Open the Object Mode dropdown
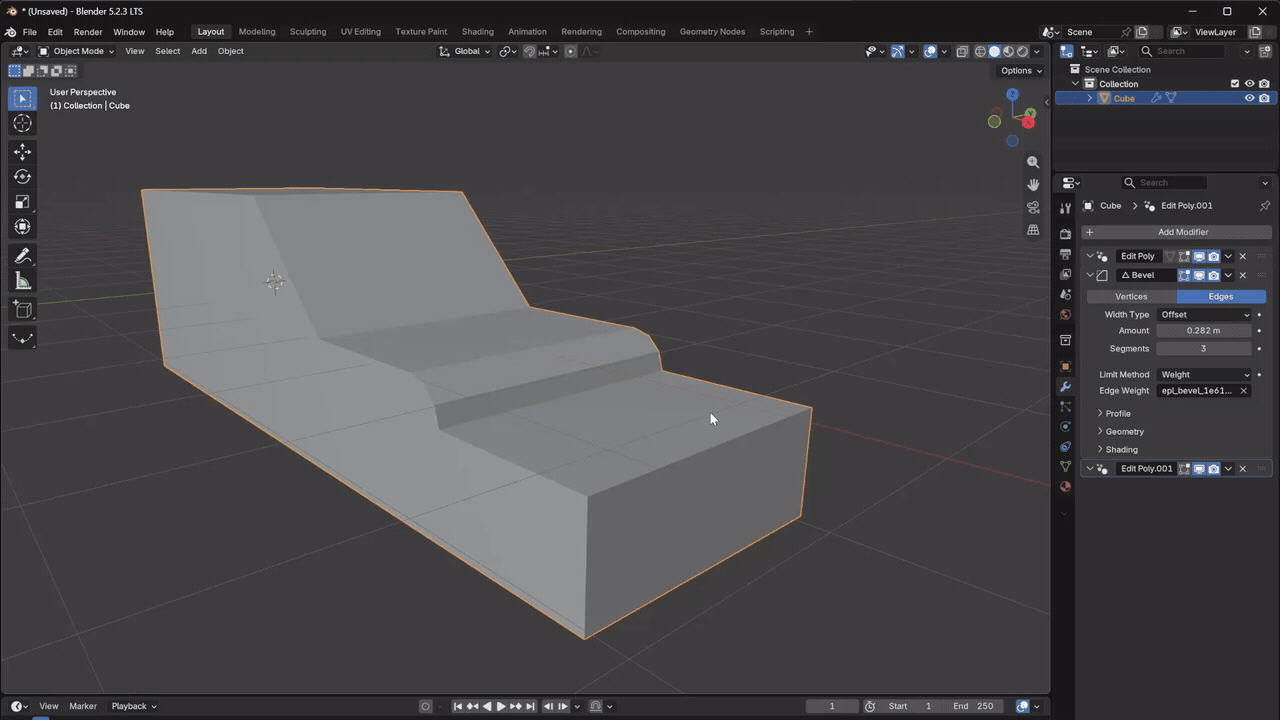1280x720 pixels. (76, 51)
